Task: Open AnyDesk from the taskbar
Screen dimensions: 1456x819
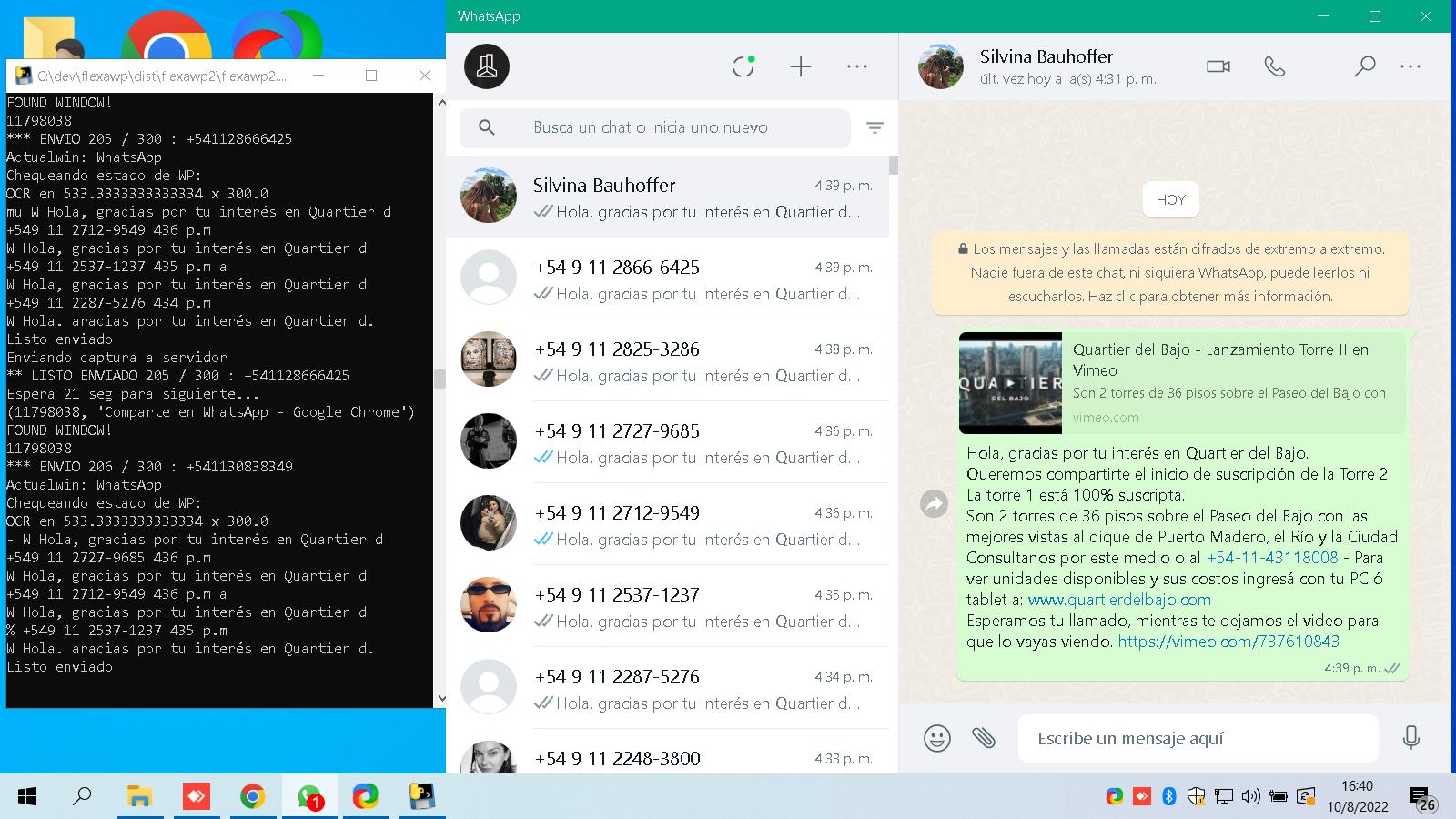Action: pyautogui.click(x=196, y=797)
